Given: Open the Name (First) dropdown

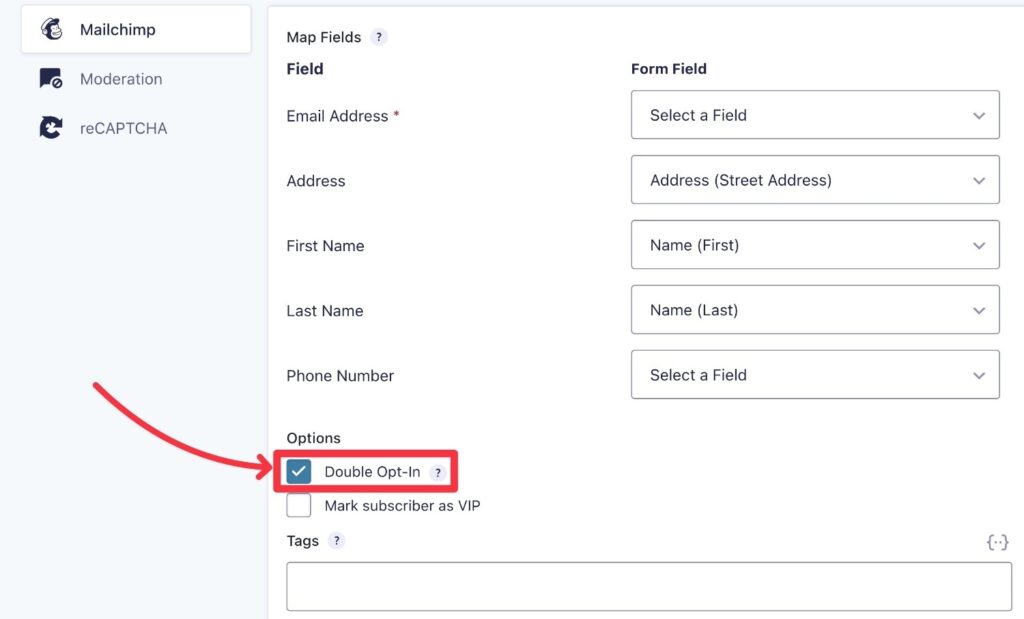Looking at the screenshot, I should (x=815, y=245).
